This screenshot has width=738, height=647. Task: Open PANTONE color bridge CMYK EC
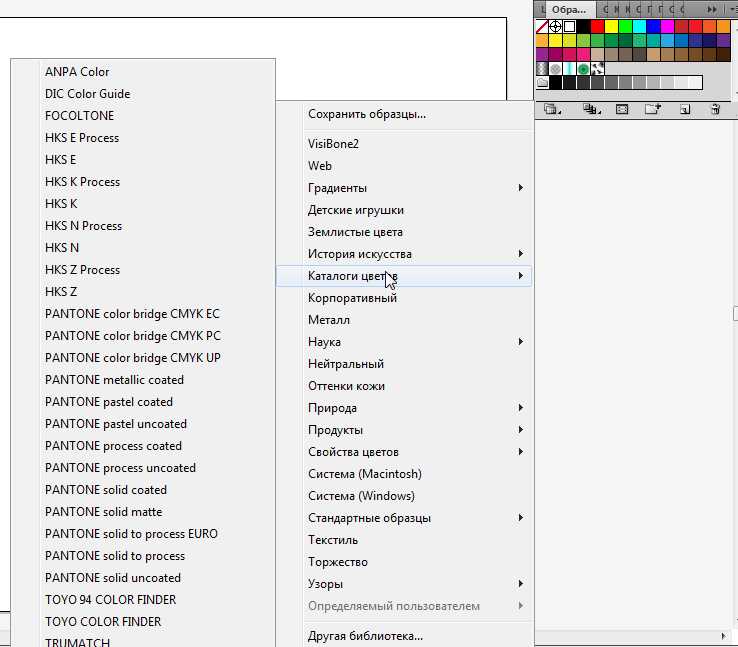pos(143,314)
